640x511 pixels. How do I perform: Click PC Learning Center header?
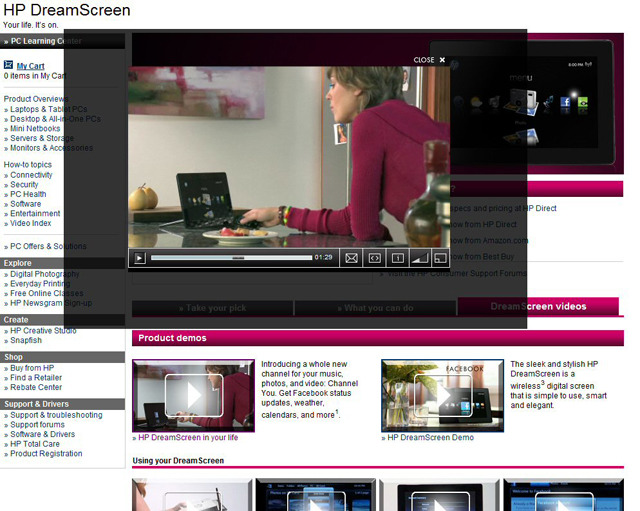click(x=62, y=41)
